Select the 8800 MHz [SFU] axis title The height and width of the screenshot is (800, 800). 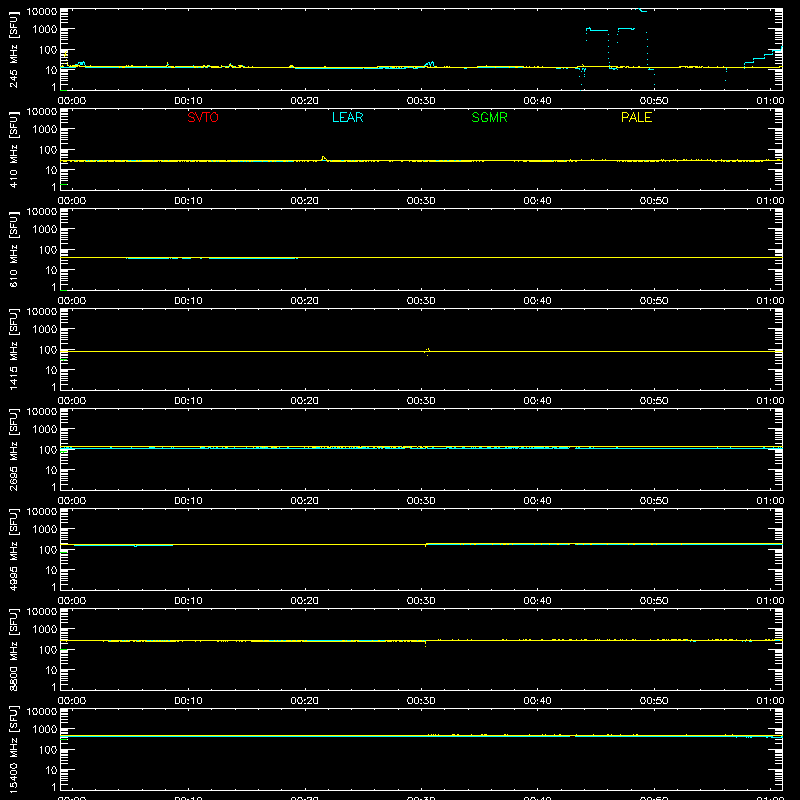click(x=14, y=649)
